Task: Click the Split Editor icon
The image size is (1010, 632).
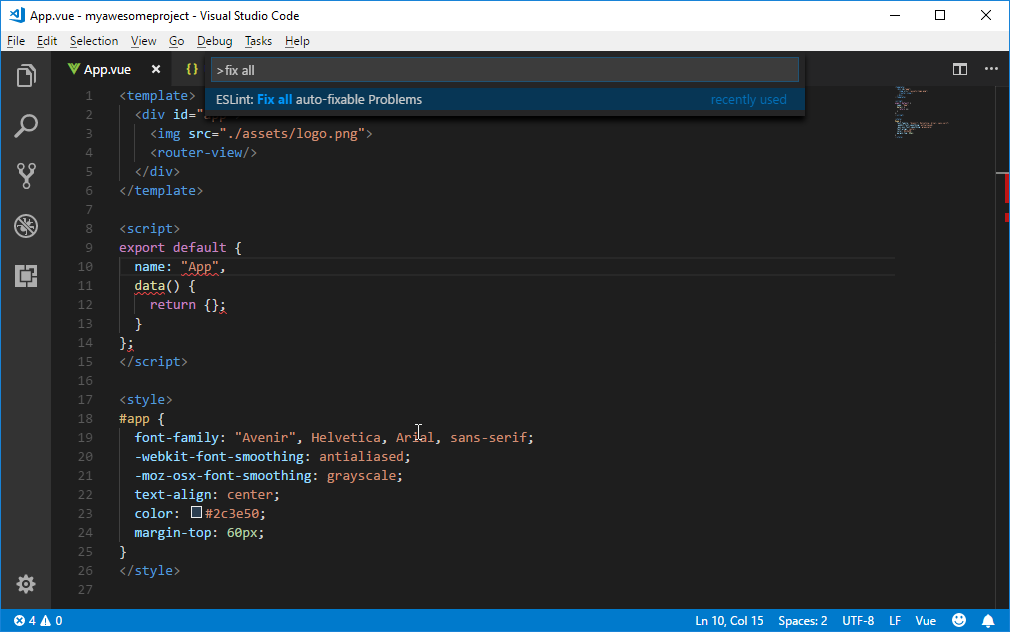Action: (x=960, y=69)
